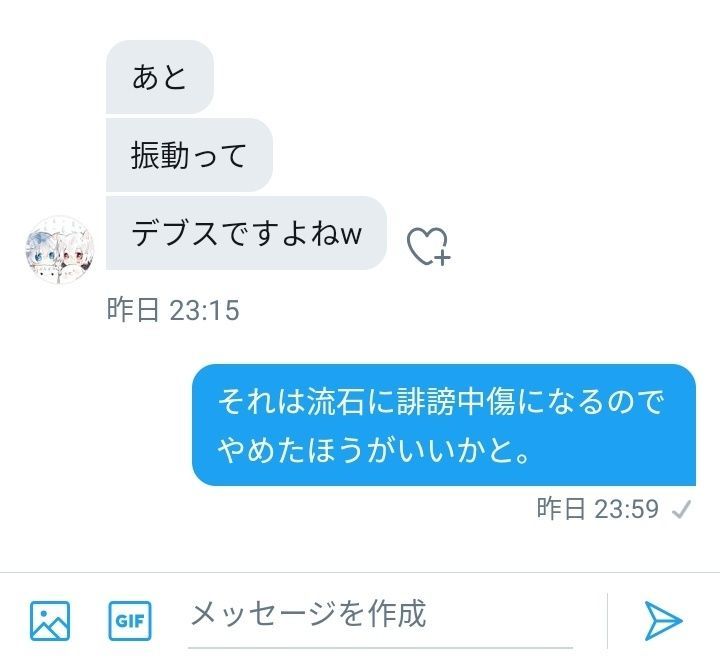Click the text やめたほうがいいかと。

click(x=374, y=449)
